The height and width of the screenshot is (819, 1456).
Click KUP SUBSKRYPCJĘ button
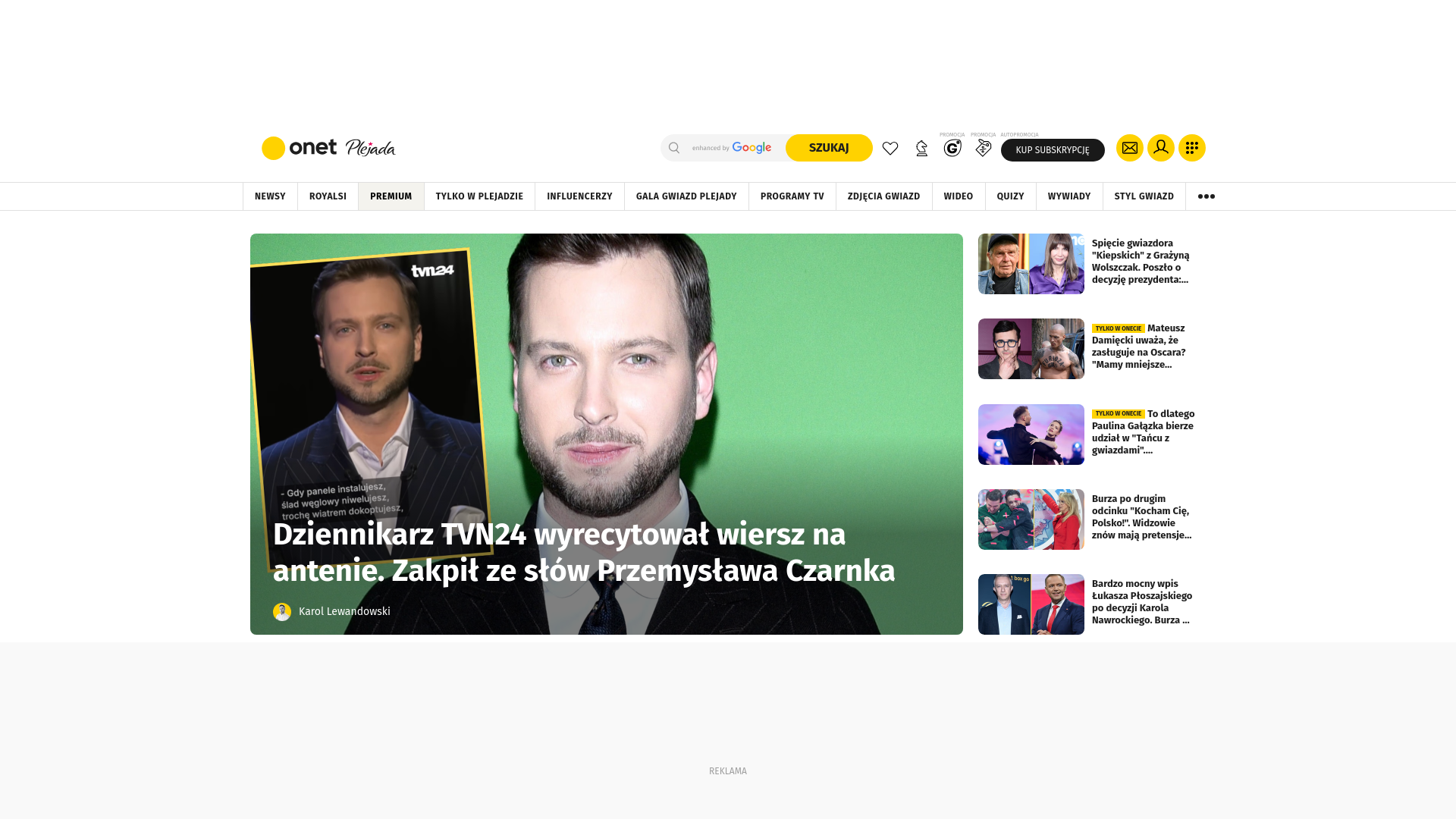pos(1053,150)
